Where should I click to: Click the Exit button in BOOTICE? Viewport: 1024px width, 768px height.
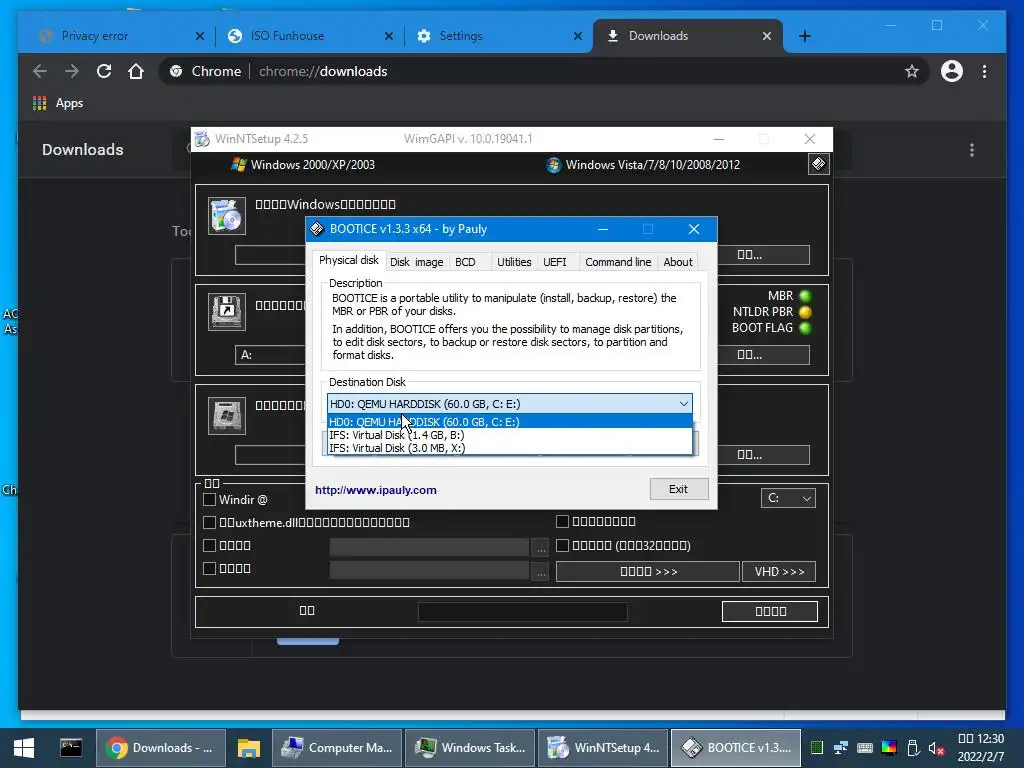679,489
